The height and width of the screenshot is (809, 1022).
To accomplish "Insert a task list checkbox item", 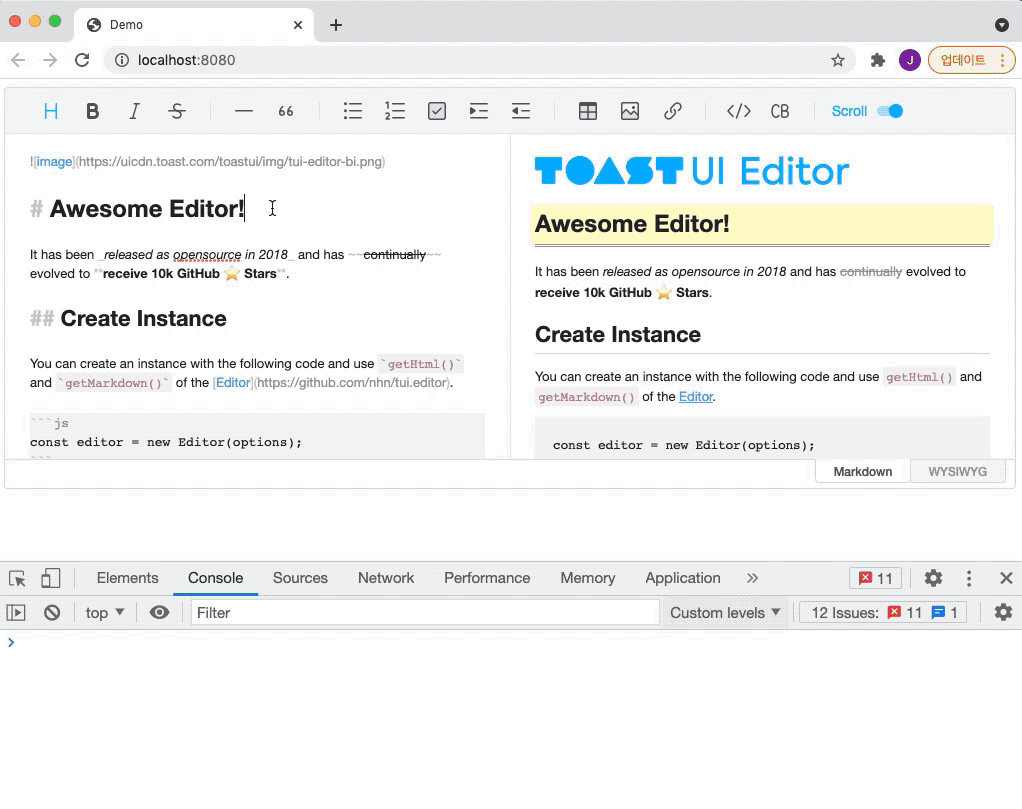I will [436, 111].
